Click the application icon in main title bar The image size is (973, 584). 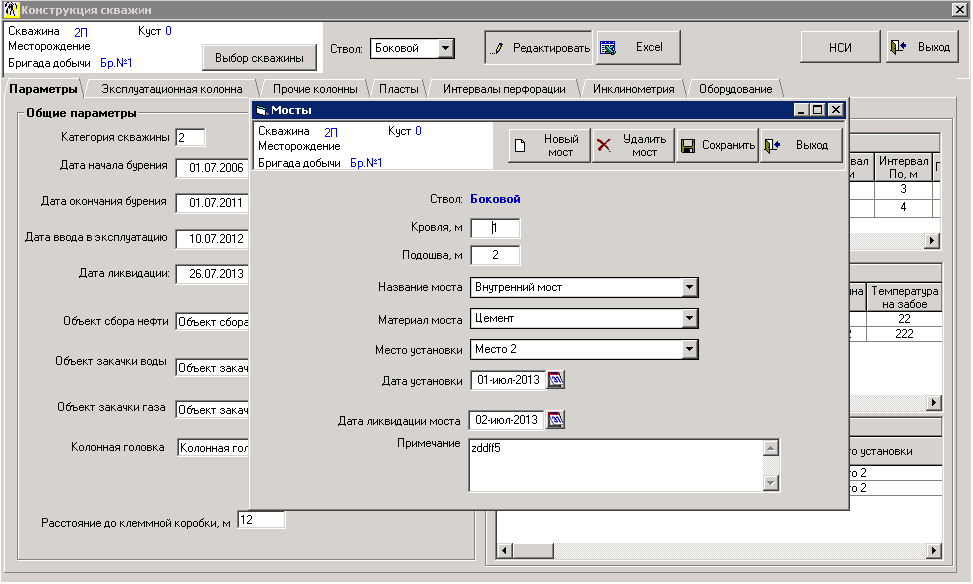(11, 10)
